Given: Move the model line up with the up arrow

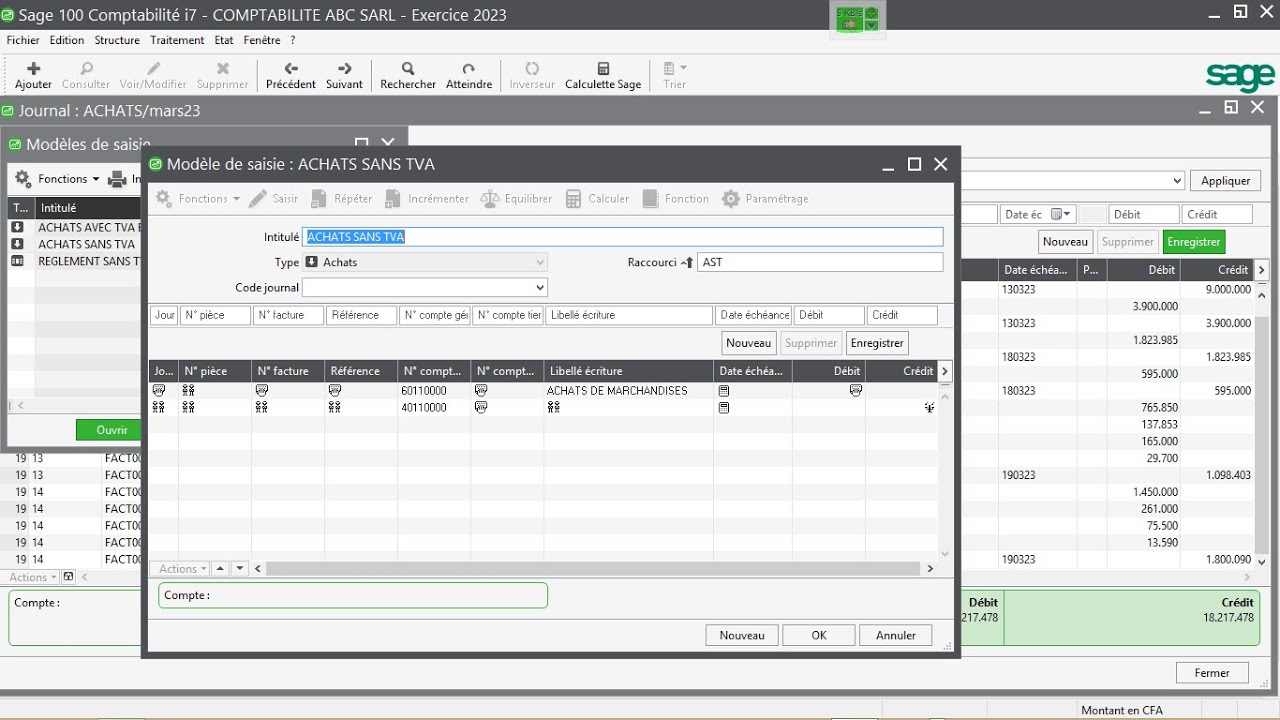Looking at the screenshot, I should click(220, 568).
